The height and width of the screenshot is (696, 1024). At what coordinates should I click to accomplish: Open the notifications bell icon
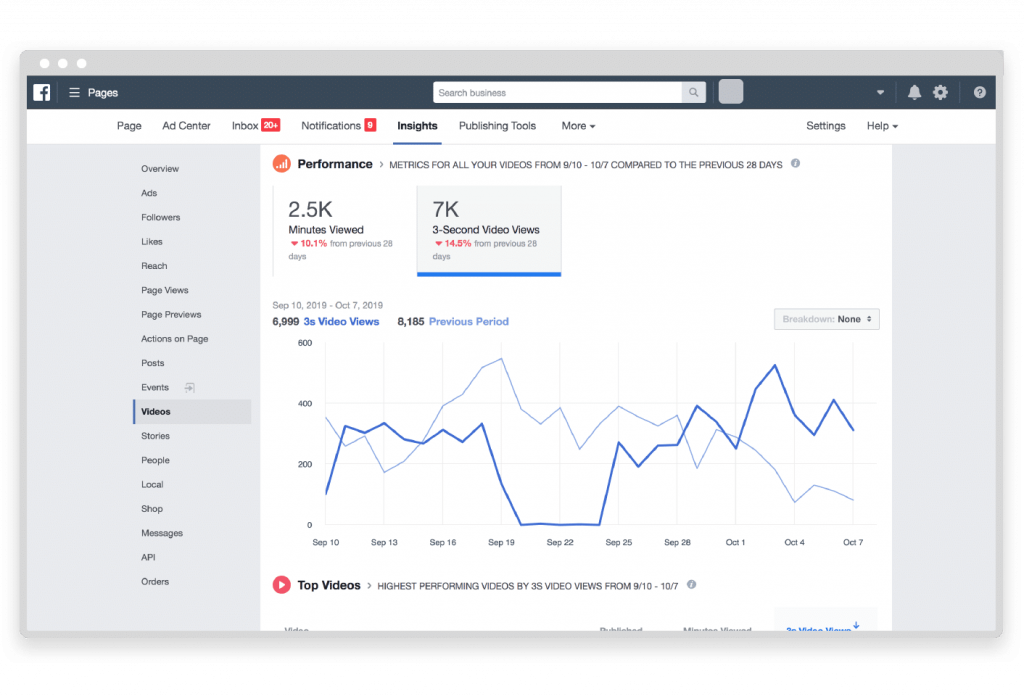(x=914, y=91)
